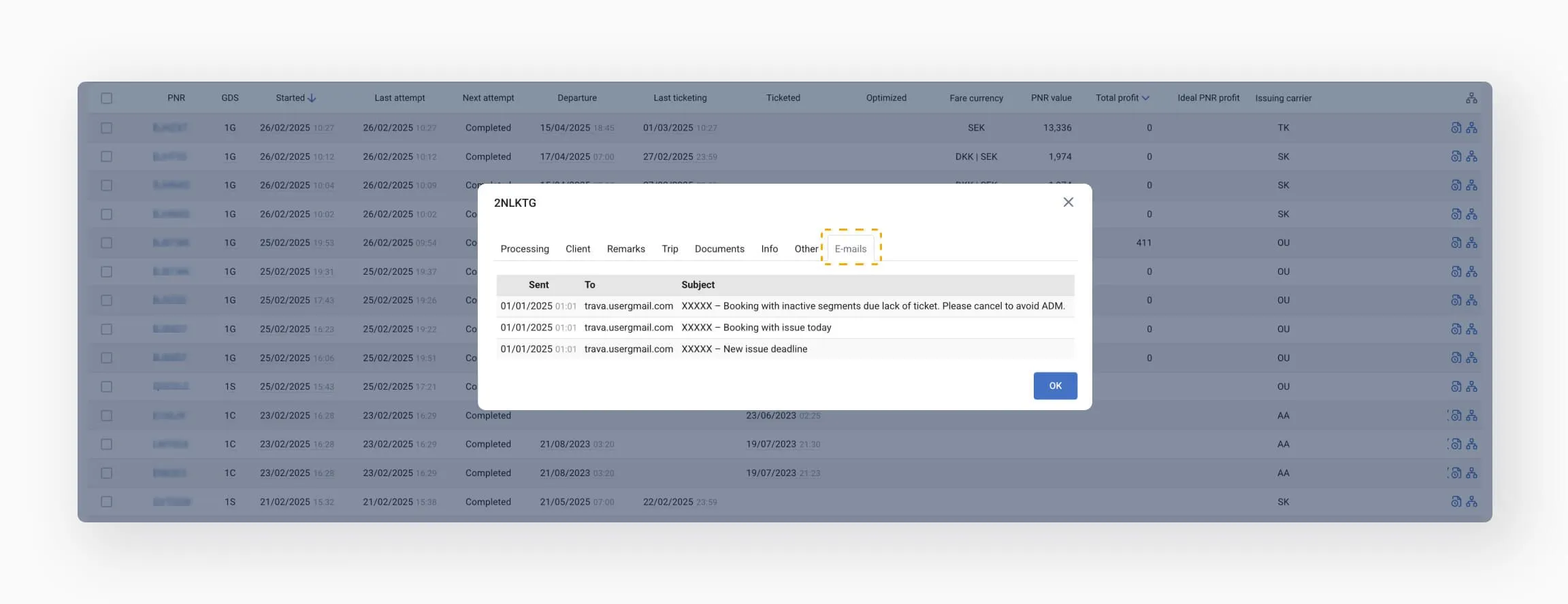Switch to the Processing tab
The image size is (1568, 604).
524,249
